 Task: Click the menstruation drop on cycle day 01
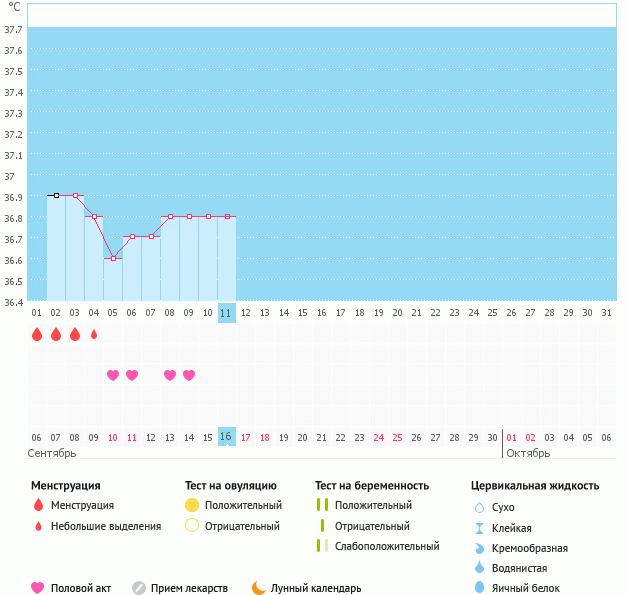click(x=37, y=334)
